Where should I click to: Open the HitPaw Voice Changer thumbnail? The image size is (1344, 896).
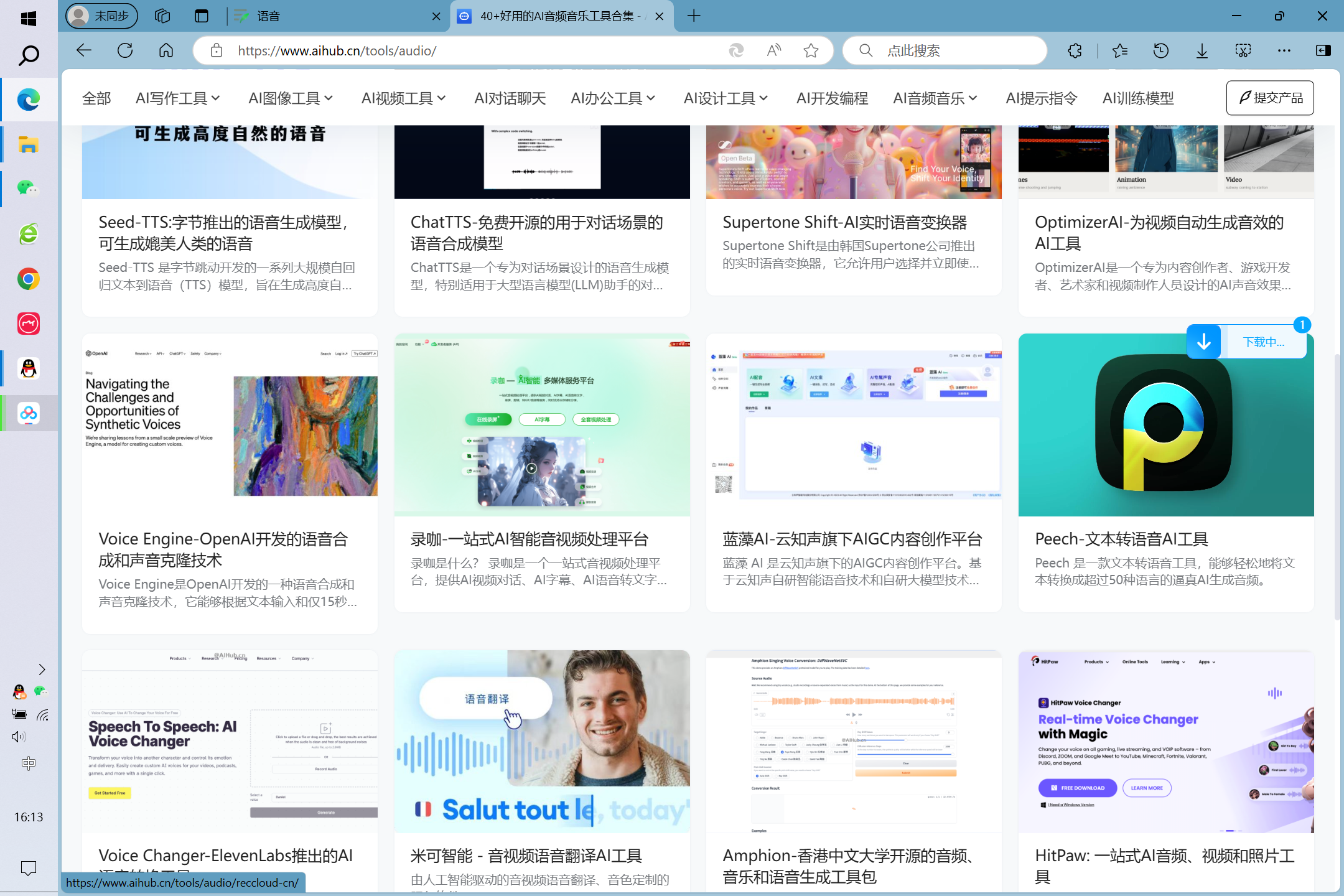tap(1165, 742)
